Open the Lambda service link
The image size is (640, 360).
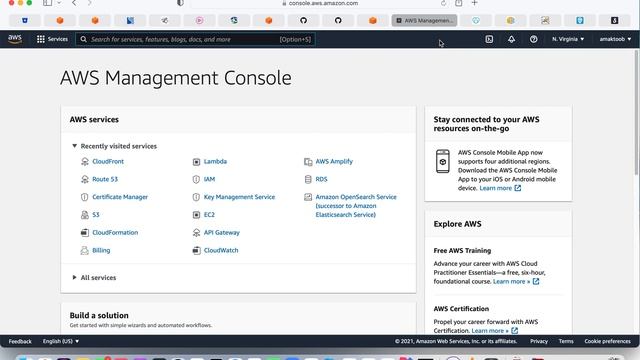216,161
